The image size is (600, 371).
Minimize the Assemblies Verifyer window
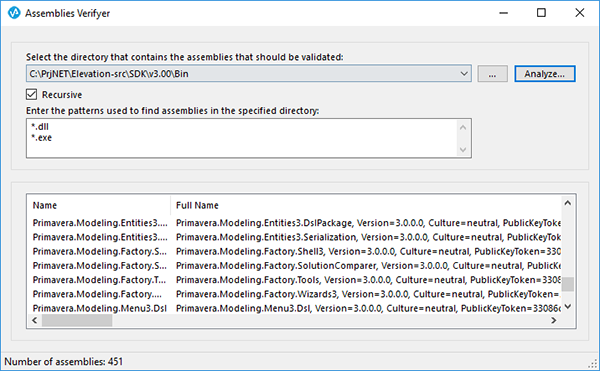click(x=504, y=13)
